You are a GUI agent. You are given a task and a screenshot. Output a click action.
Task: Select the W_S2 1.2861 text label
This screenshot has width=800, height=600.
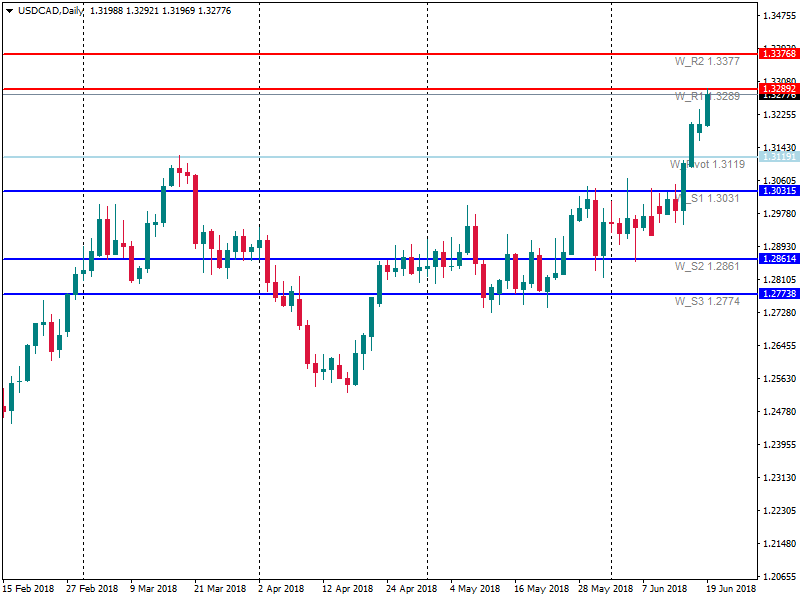(706, 267)
